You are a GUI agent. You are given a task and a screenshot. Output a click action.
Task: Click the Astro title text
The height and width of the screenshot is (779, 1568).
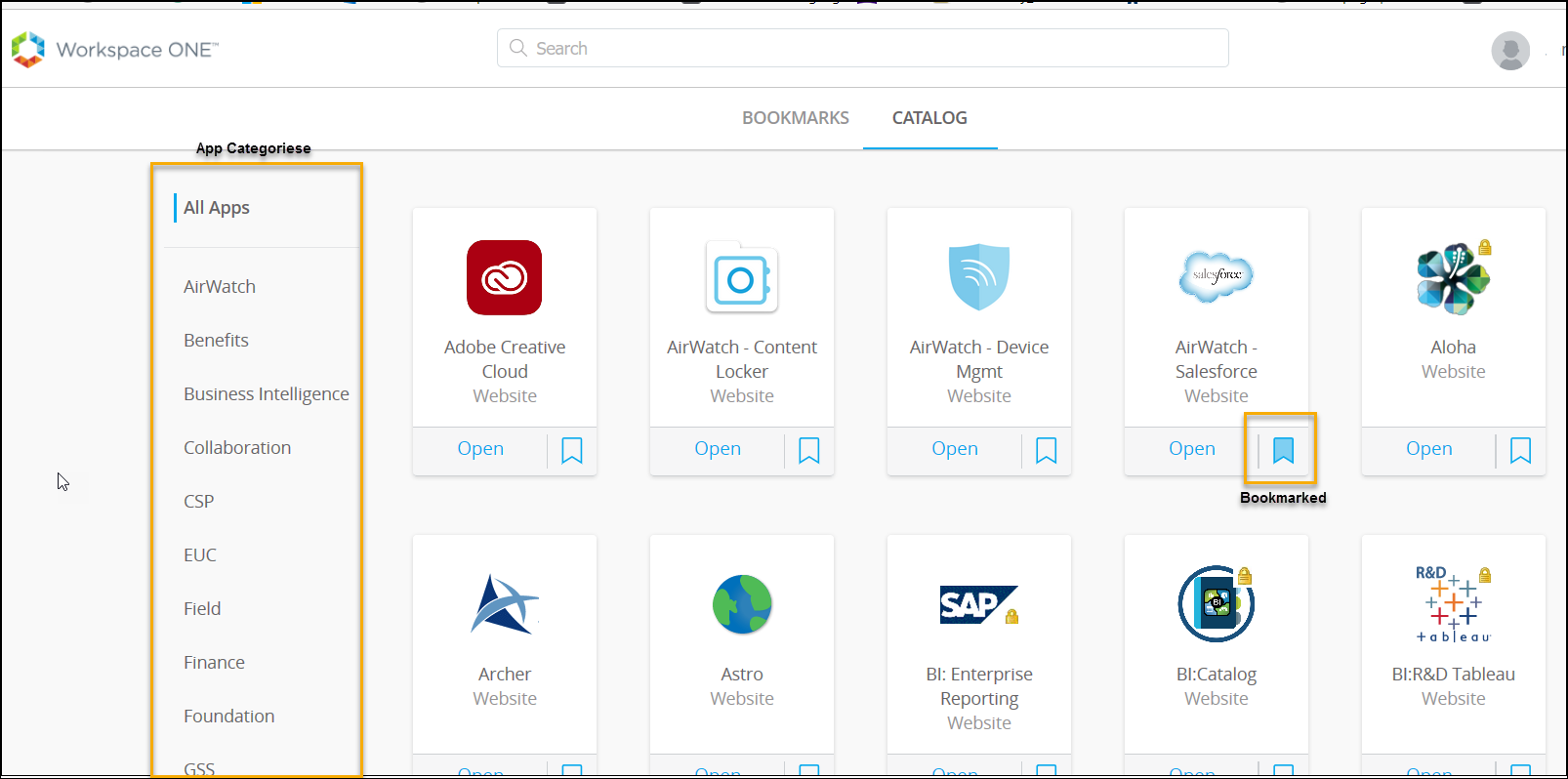click(742, 675)
